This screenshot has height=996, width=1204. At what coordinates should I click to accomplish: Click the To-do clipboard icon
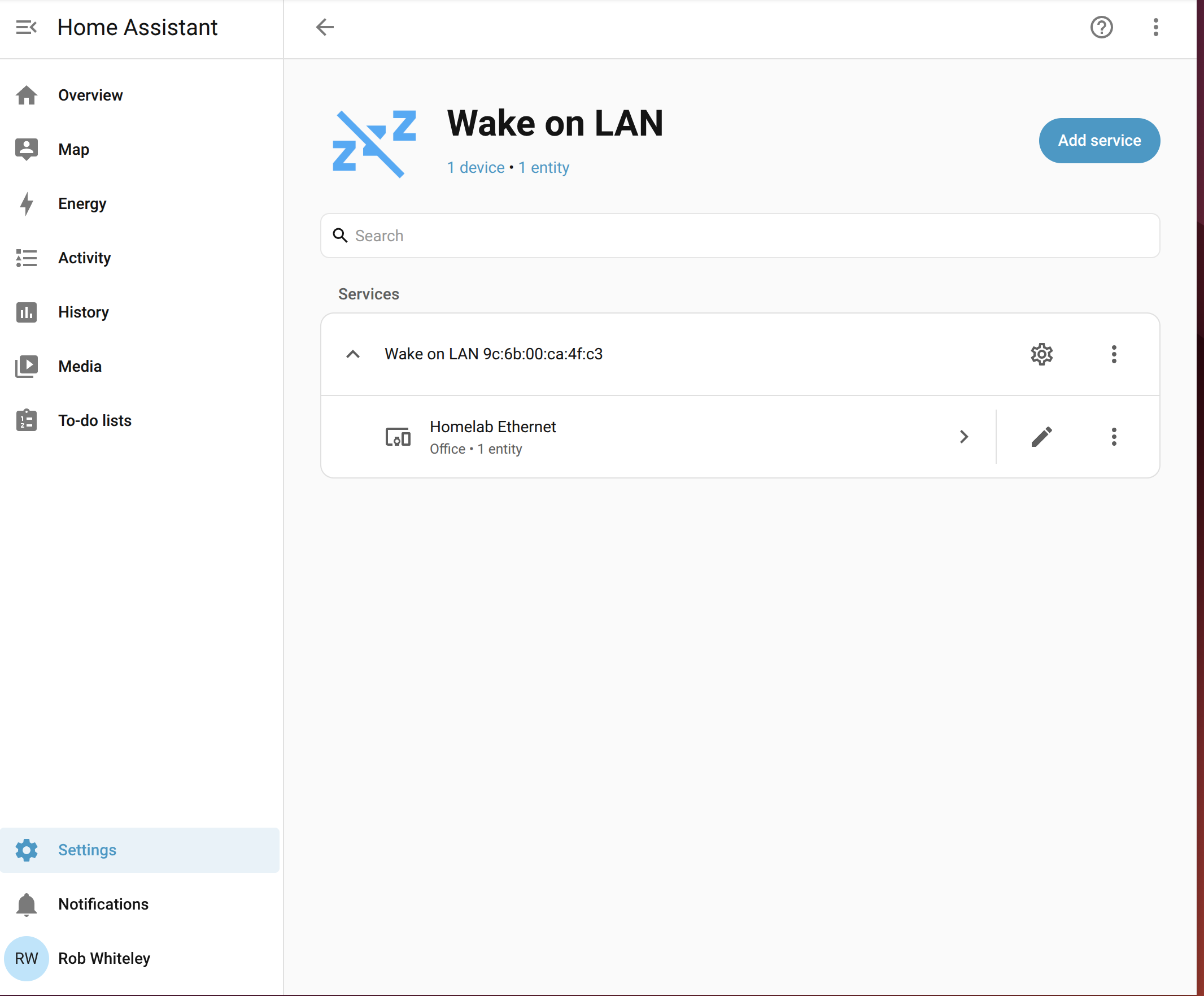(x=27, y=420)
